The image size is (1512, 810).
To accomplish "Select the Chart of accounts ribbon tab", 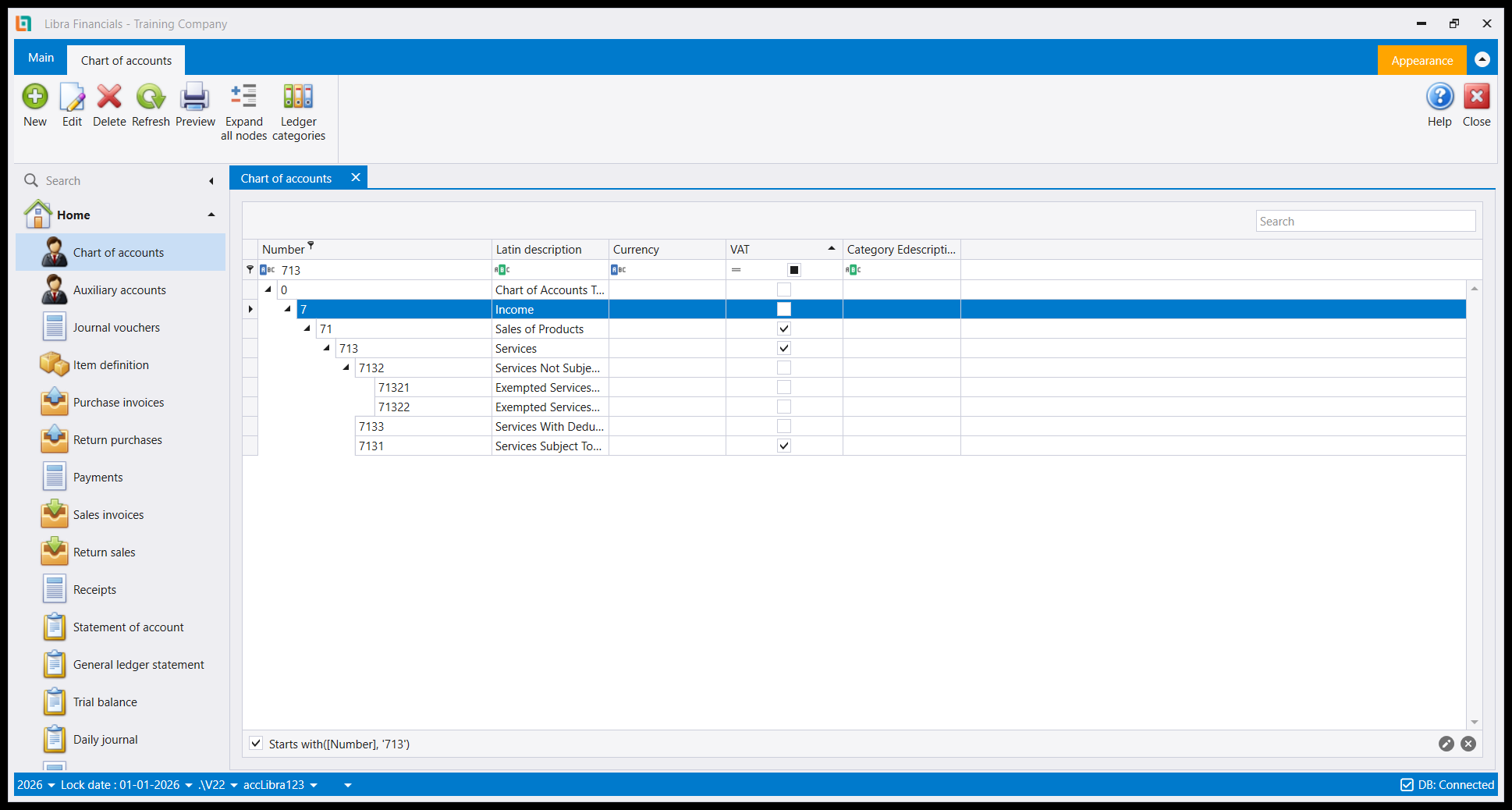I will [126, 60].
